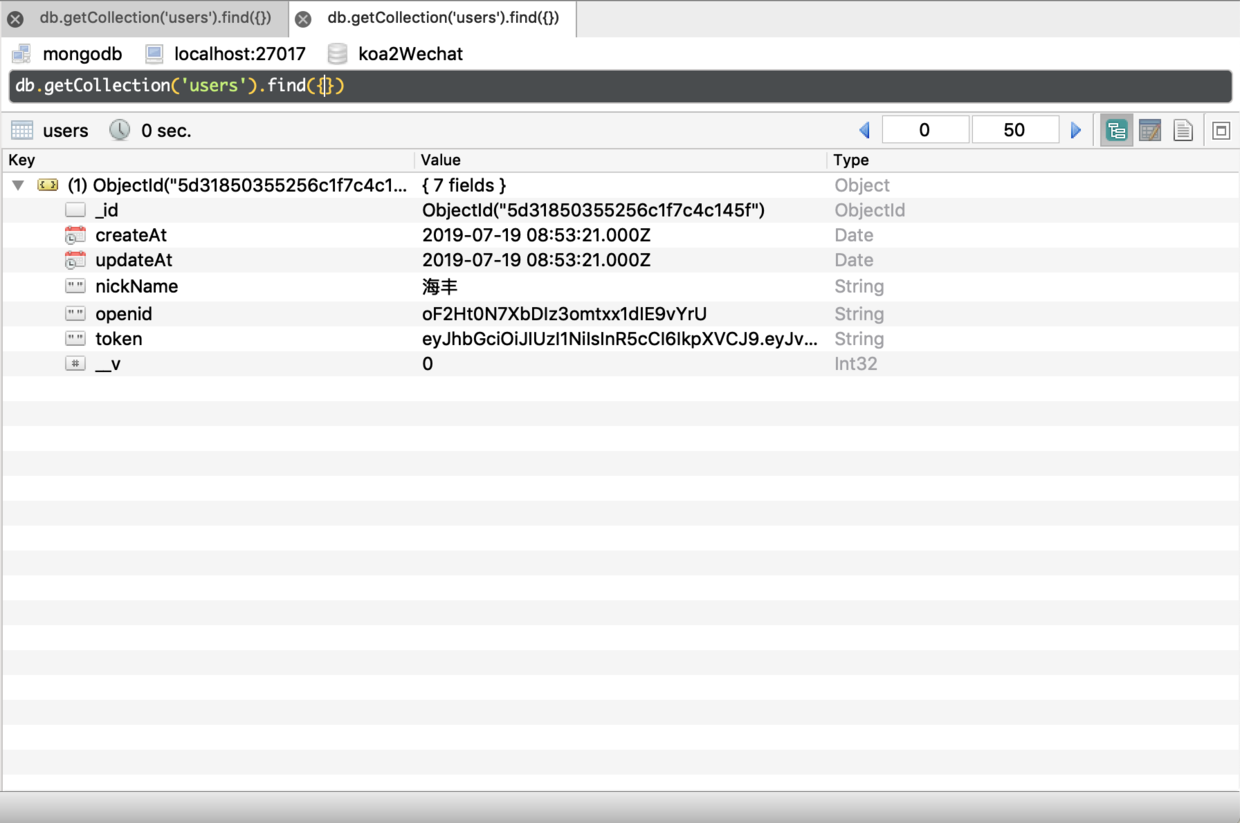Image resolution: width=1240 pixels, height=823 pixels.
Task: Click the koa2Wechat database name
Action: click(x=410, y=54)
